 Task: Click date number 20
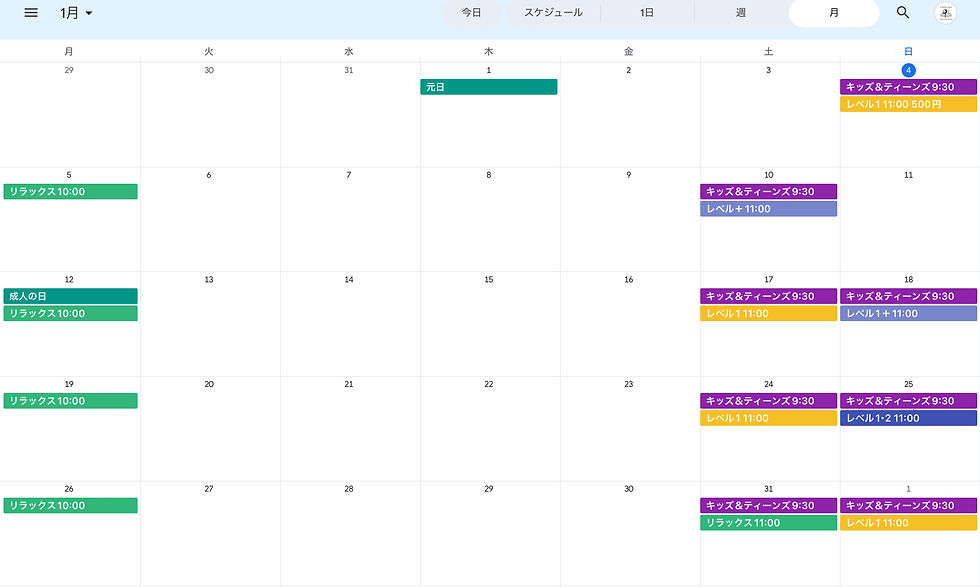pyautogui.click(x=209, y=384)
